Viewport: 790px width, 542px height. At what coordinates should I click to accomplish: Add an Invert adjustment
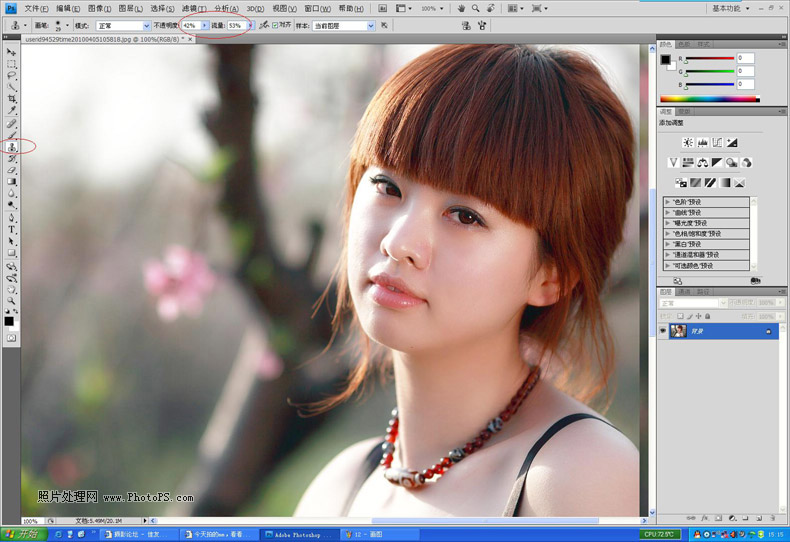click(x=681, y=182)
